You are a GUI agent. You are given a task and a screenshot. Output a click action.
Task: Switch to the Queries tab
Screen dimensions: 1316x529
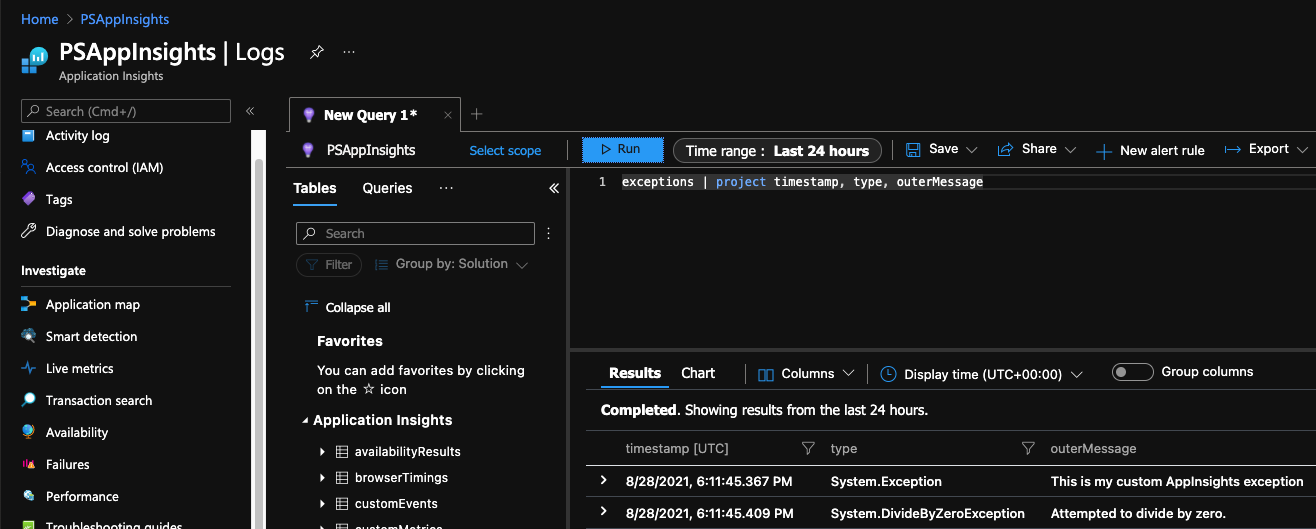click(387, 188)
